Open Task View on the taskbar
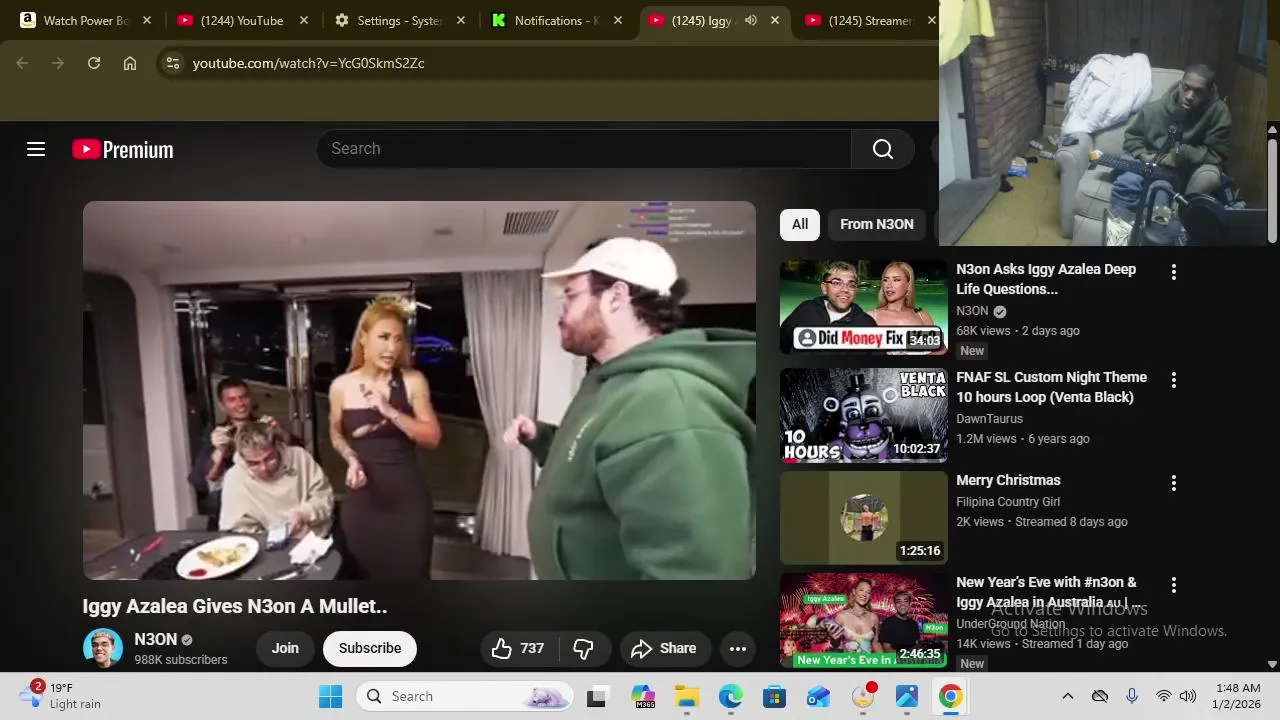 [x=597, y=696]
